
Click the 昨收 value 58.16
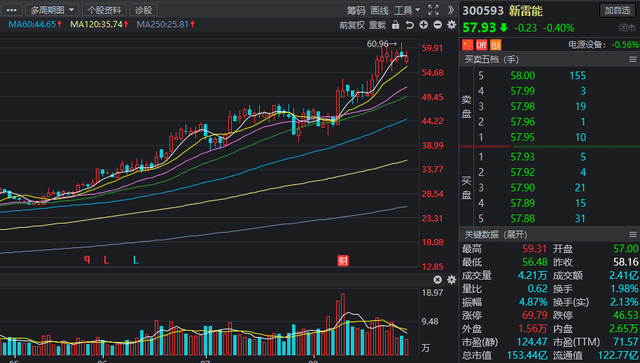[x=626, y=262]
